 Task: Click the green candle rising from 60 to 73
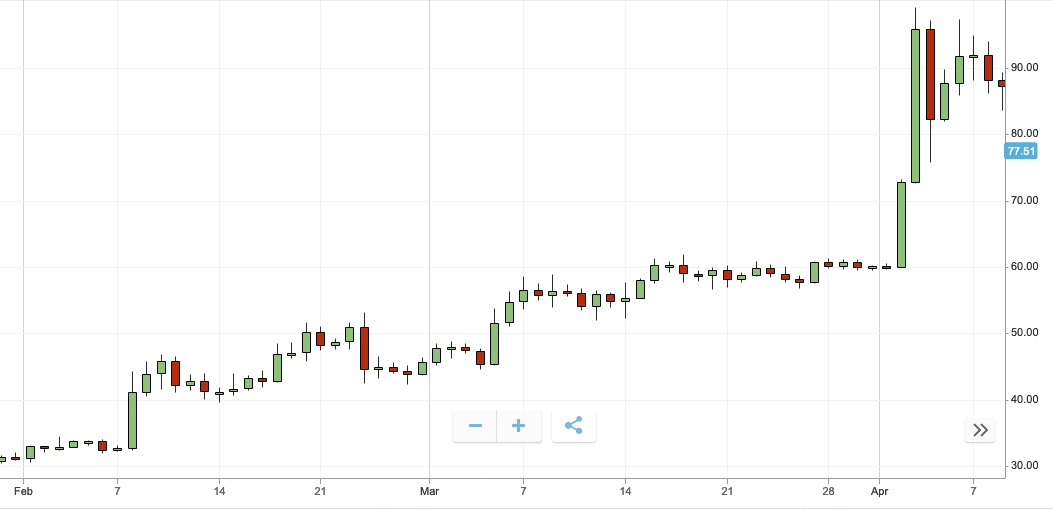901,224
